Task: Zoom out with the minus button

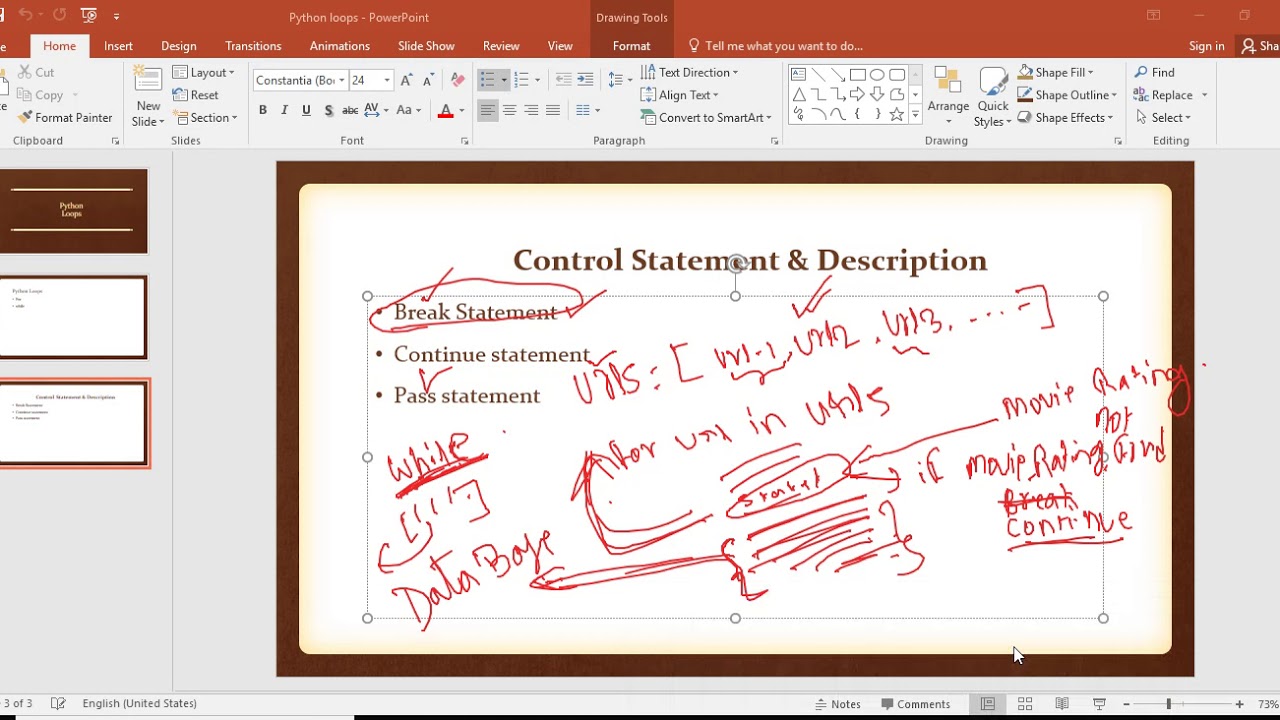Action: [1126, 704]
